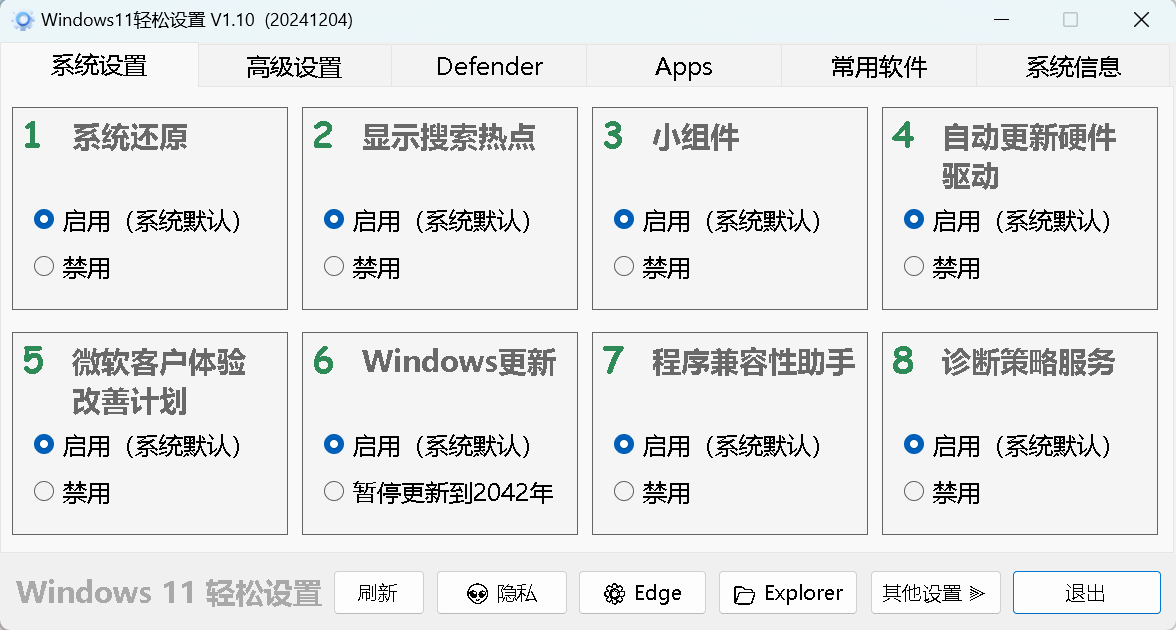The image size is (1176, 630).
Task: Click the privacy icon button labeled 隐私
Action: [x=501, y=592]
